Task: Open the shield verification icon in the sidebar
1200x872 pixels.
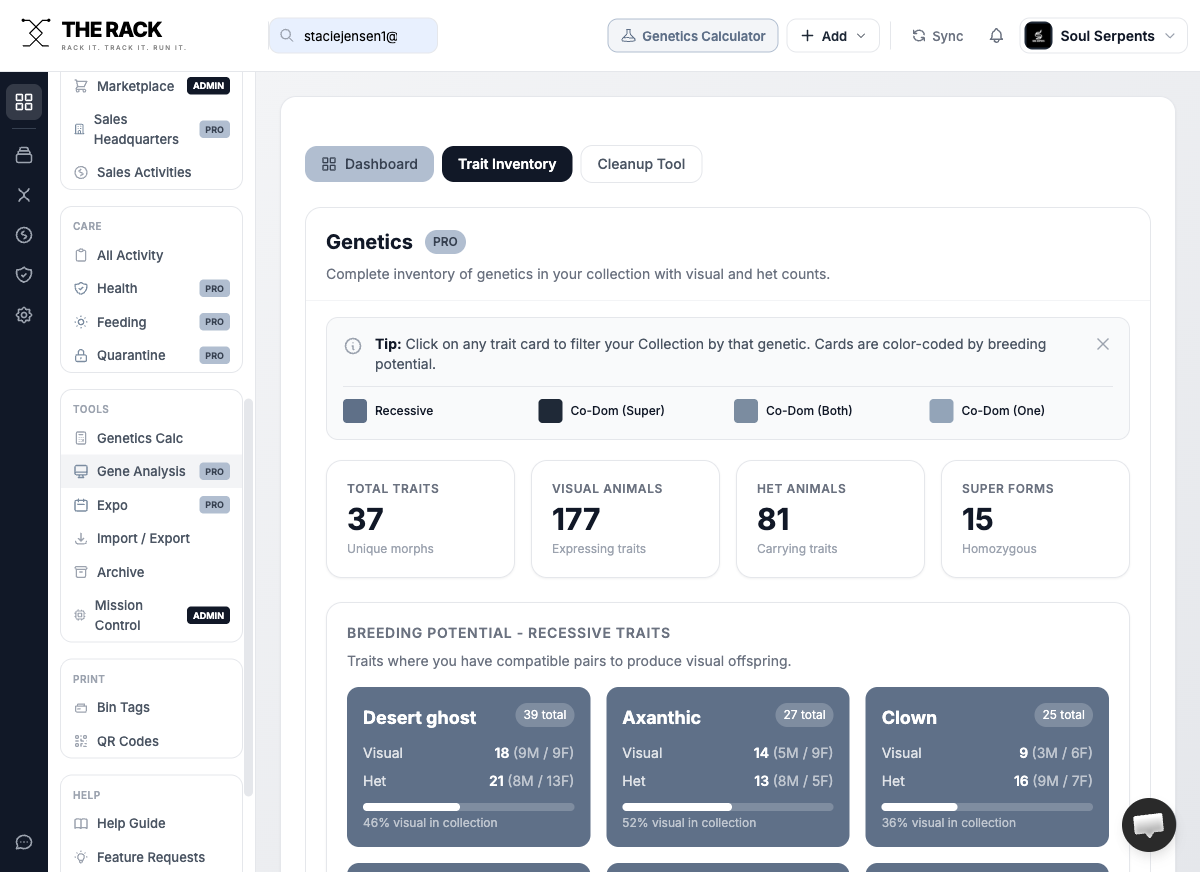Action: pyautogui.click(x=24, y=275)
